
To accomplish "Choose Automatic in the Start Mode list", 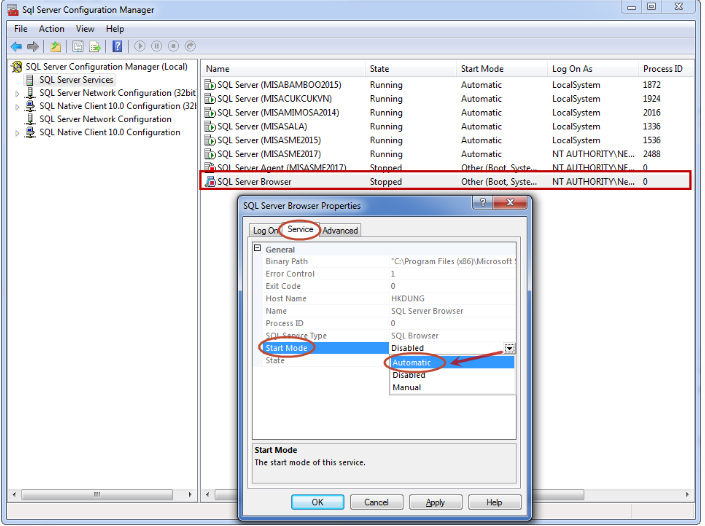I will point(452,363).
